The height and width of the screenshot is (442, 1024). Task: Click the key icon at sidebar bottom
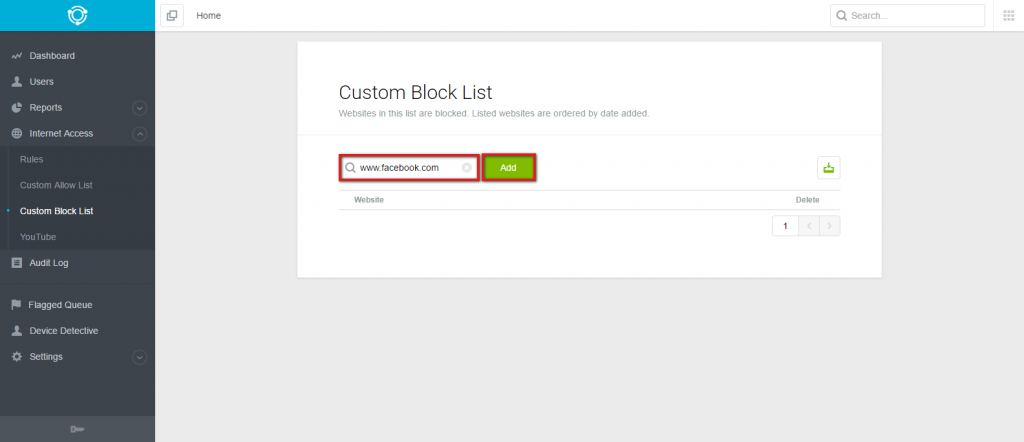(x=77, y=429)
